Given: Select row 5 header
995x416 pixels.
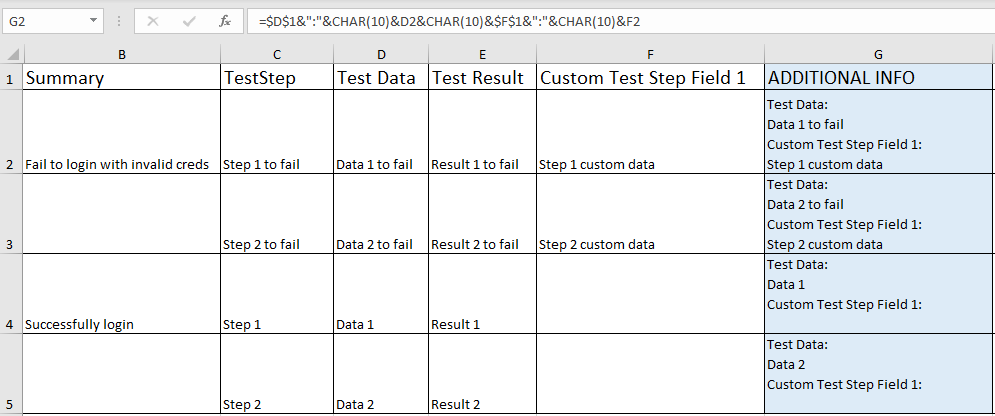Looking at the screenshot, I should pyautogui.click(x=11, y=404).
